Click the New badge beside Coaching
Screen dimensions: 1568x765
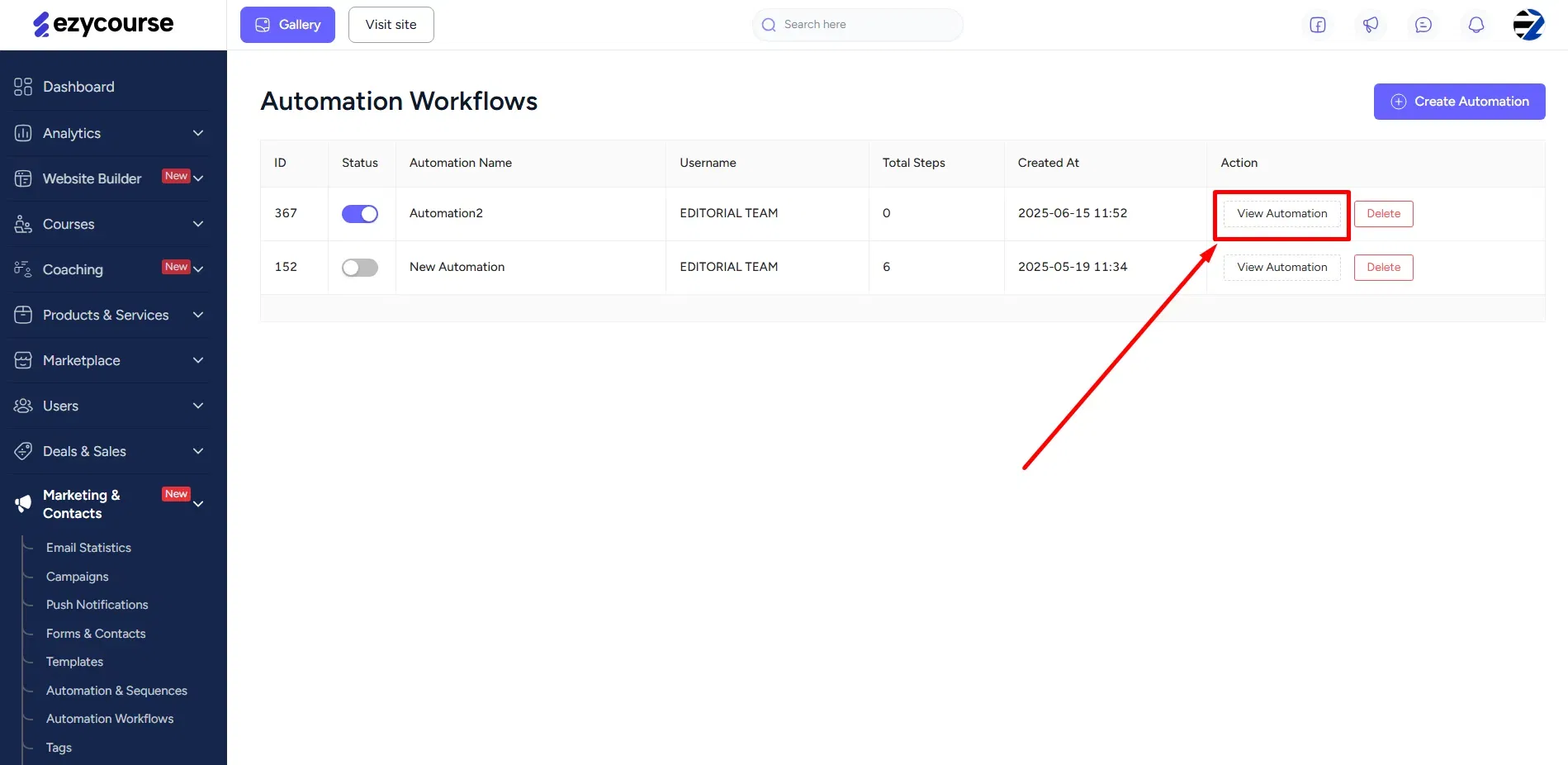176,267
